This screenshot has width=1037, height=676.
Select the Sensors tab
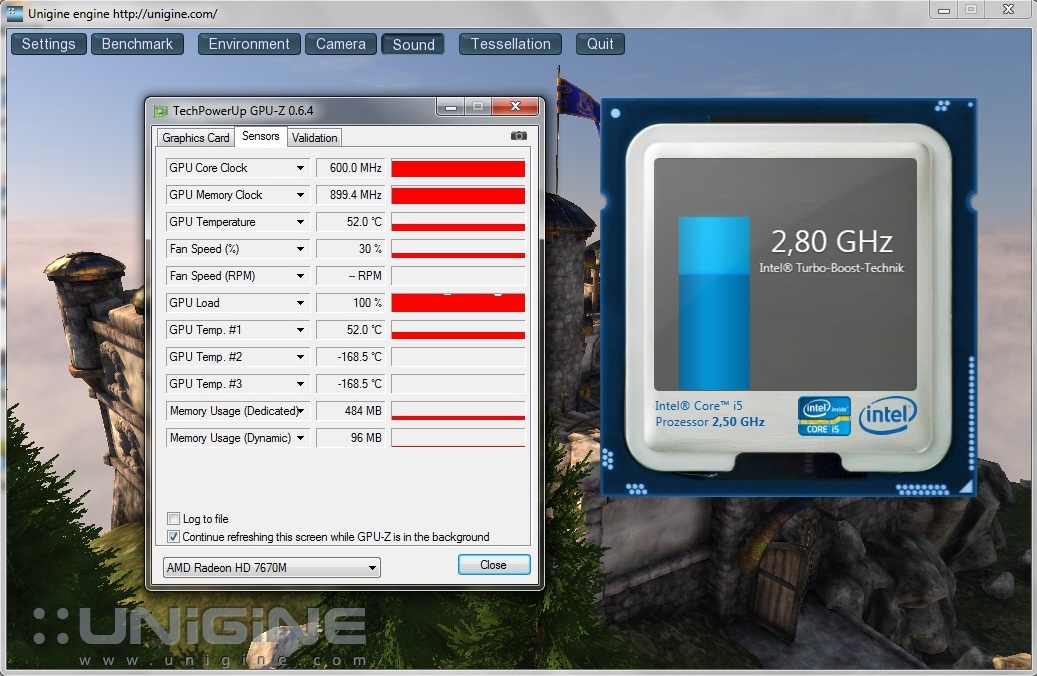point(261,136)
